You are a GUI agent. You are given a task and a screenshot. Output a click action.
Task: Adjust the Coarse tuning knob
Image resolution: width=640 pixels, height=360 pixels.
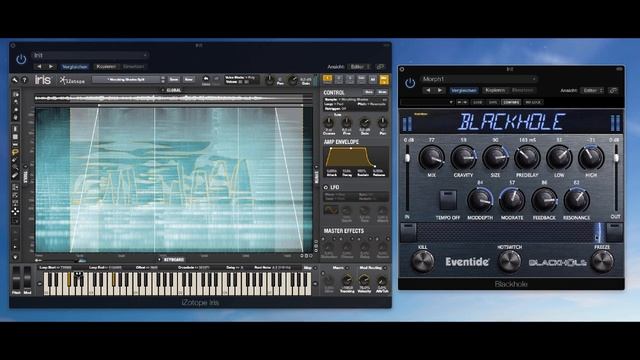click(x=329, y=123)
